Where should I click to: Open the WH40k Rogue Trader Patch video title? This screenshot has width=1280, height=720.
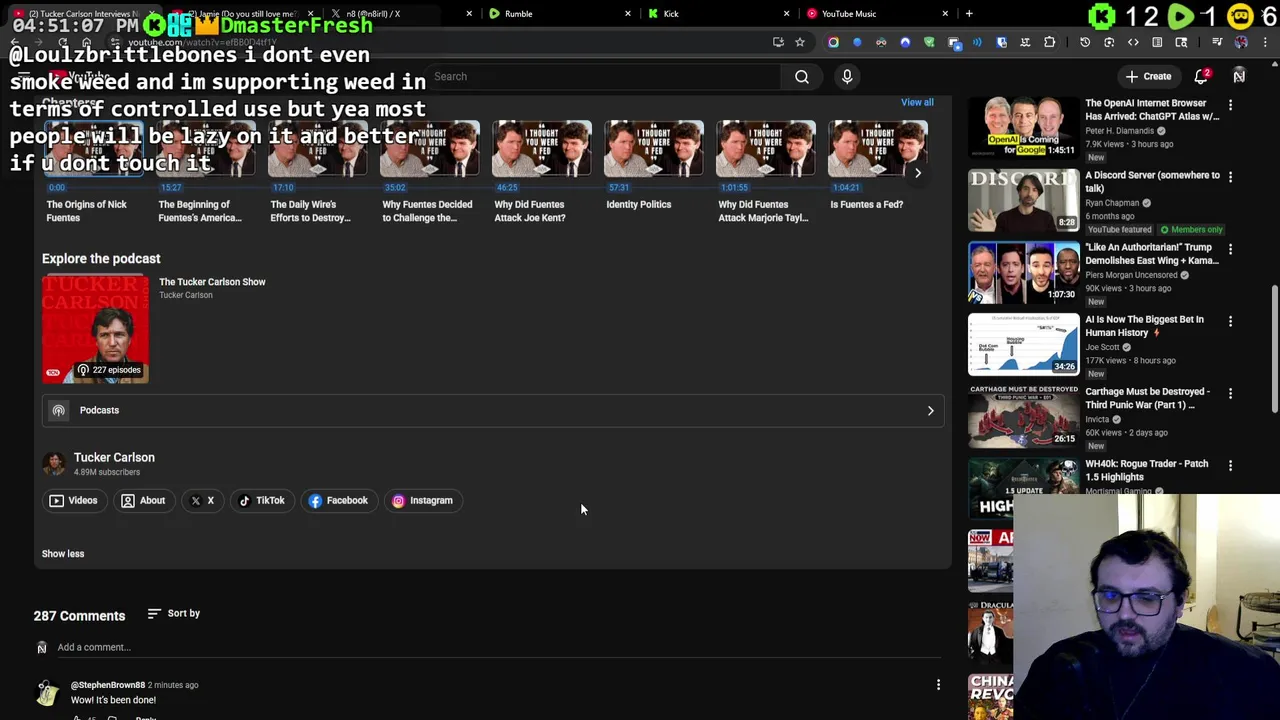tap(1146, 470)
